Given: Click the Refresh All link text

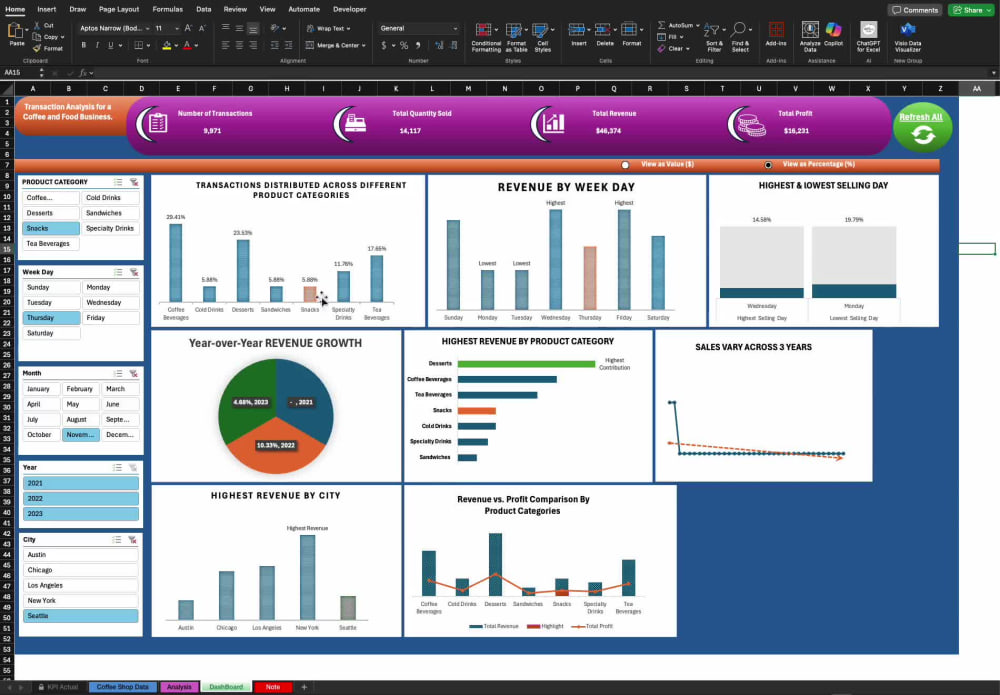Looking at the screenshot, I should point(921,117).
